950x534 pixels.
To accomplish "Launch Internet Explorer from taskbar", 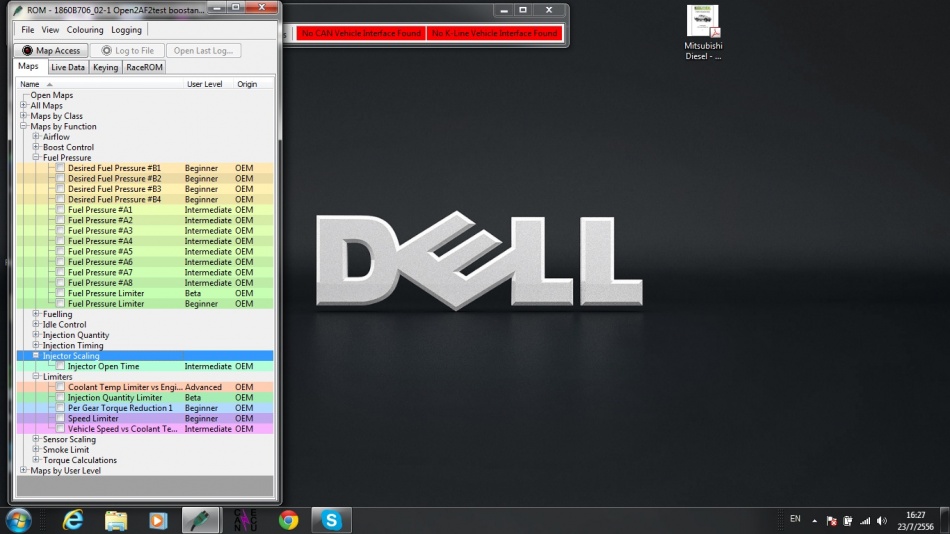I will click(x=73, y=521).
